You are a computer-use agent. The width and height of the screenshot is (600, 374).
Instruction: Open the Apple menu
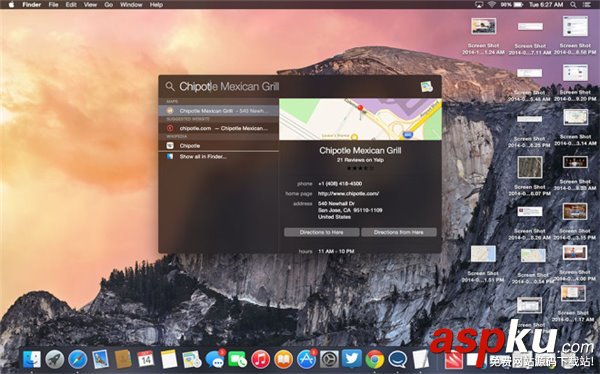11,5
